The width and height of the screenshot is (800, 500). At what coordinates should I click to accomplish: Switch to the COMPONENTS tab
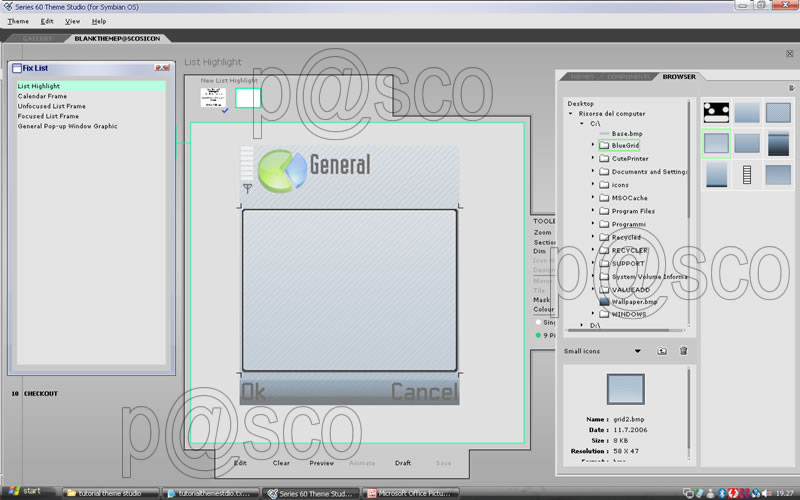tap(629, 77)
